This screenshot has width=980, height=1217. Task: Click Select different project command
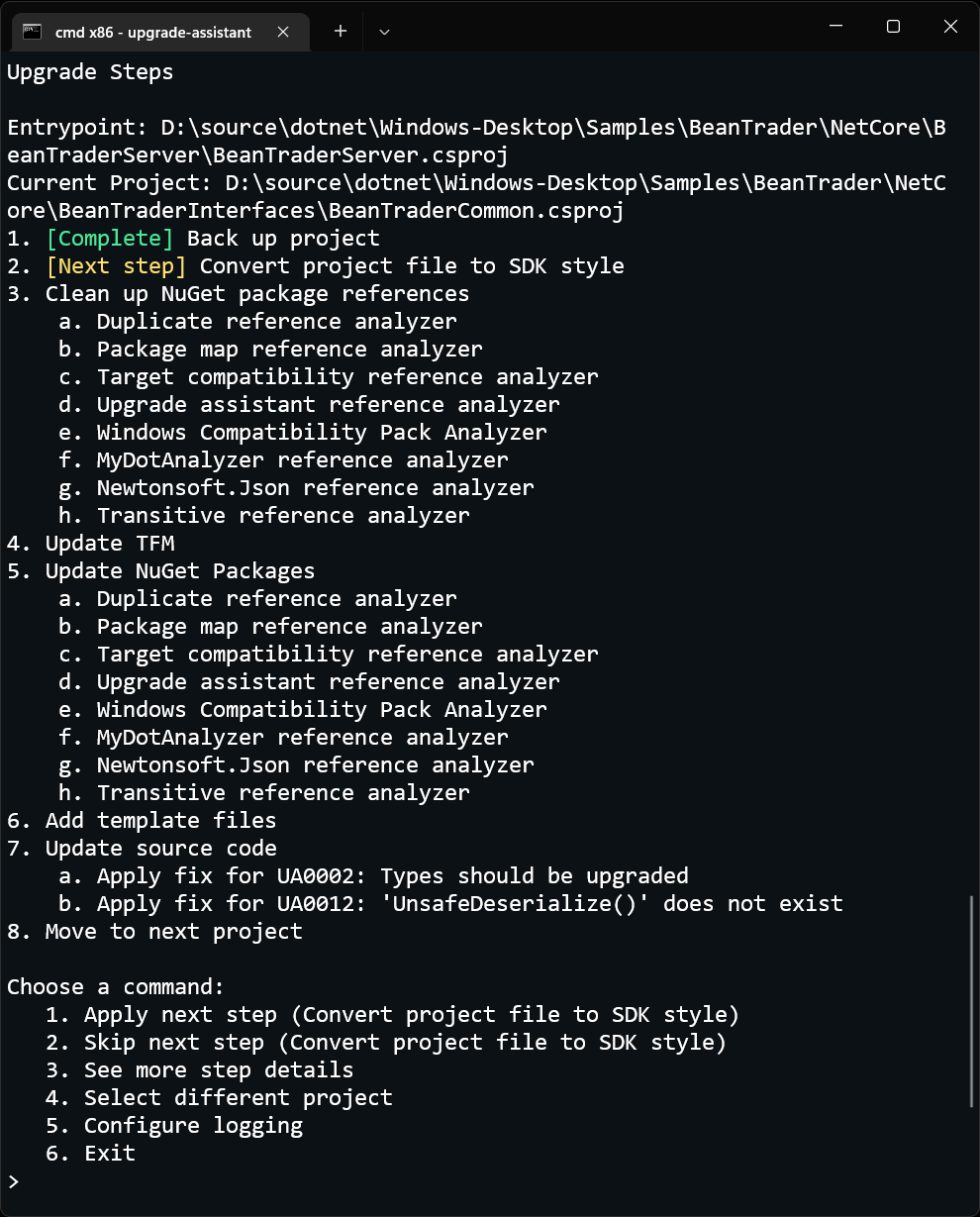238,1098
